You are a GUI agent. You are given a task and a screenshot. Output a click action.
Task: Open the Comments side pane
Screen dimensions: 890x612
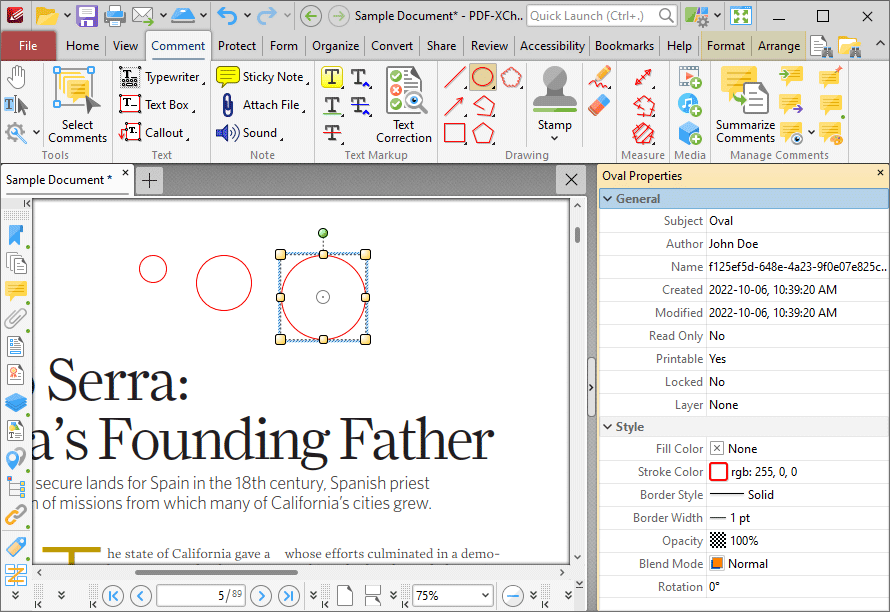point(16,291)
